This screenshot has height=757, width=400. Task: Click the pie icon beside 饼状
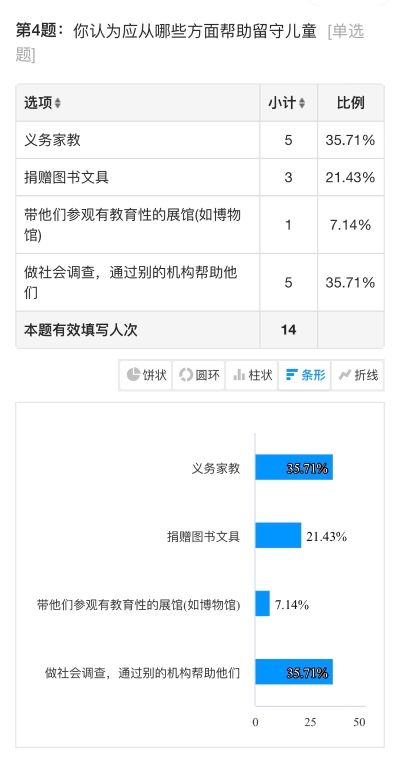click(133, 375)
